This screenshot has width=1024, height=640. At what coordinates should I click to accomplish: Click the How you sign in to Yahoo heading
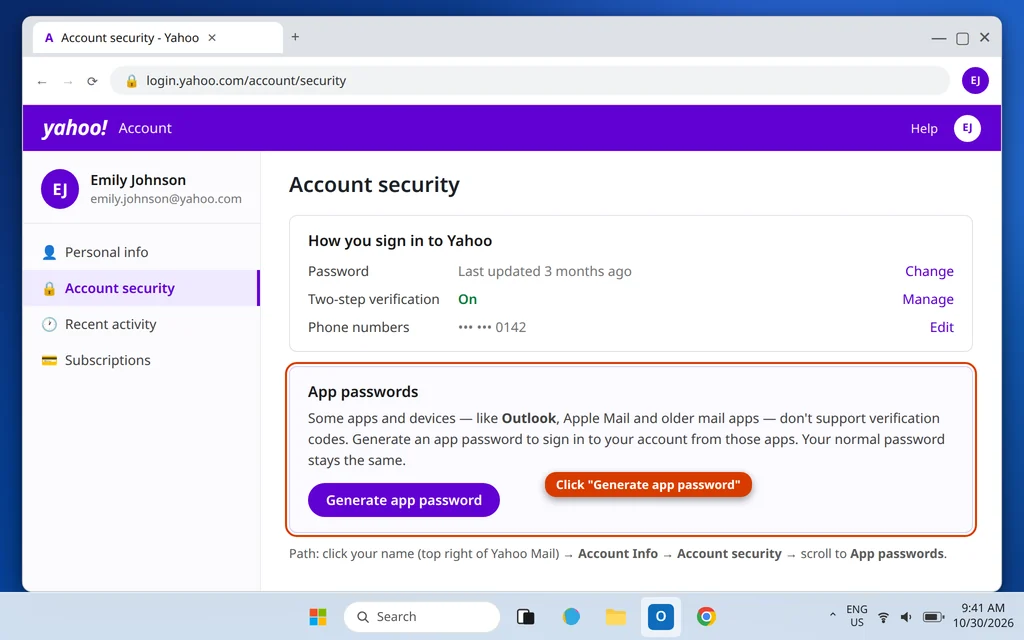pos(400,241)
